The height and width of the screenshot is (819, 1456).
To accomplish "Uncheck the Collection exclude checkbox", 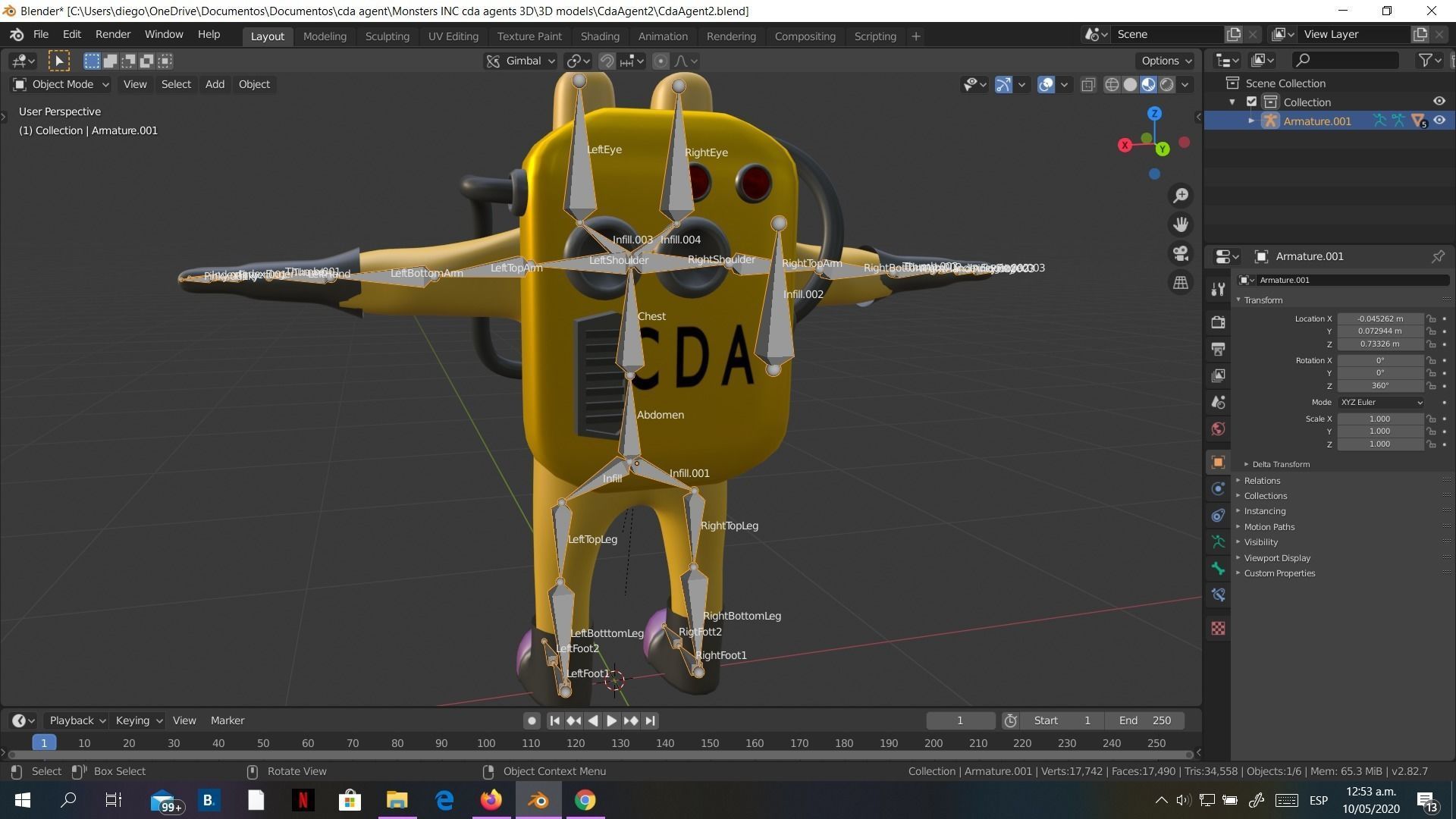I will pyautogui.click(x=1252, y=102).
